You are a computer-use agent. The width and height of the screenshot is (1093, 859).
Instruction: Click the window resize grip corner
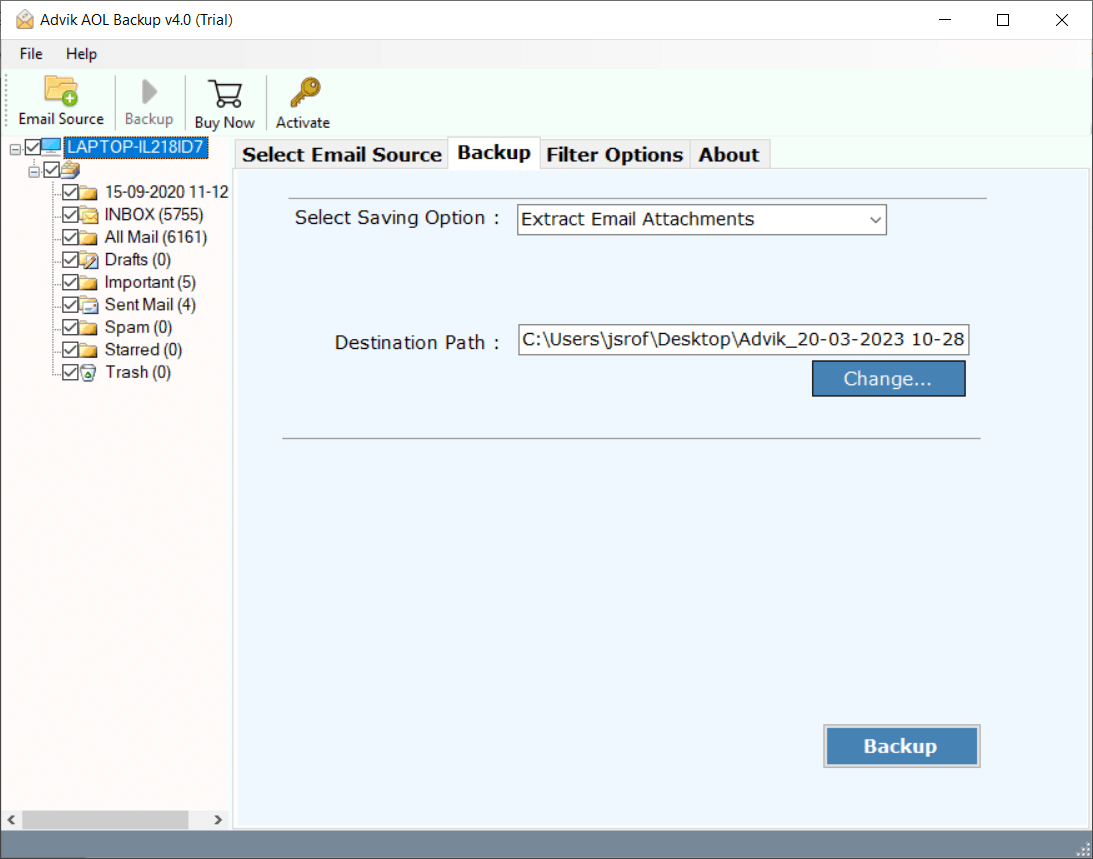1083,849
